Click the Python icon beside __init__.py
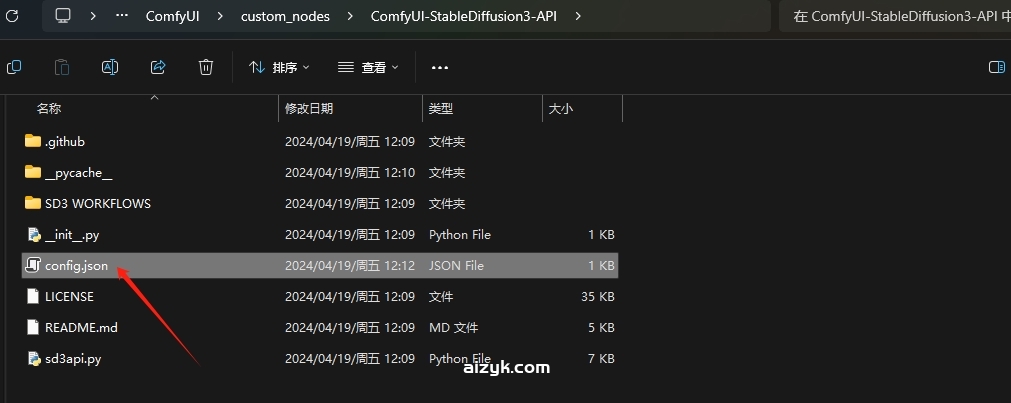Viewport: 1011px width, 403px height. [34, 234]
